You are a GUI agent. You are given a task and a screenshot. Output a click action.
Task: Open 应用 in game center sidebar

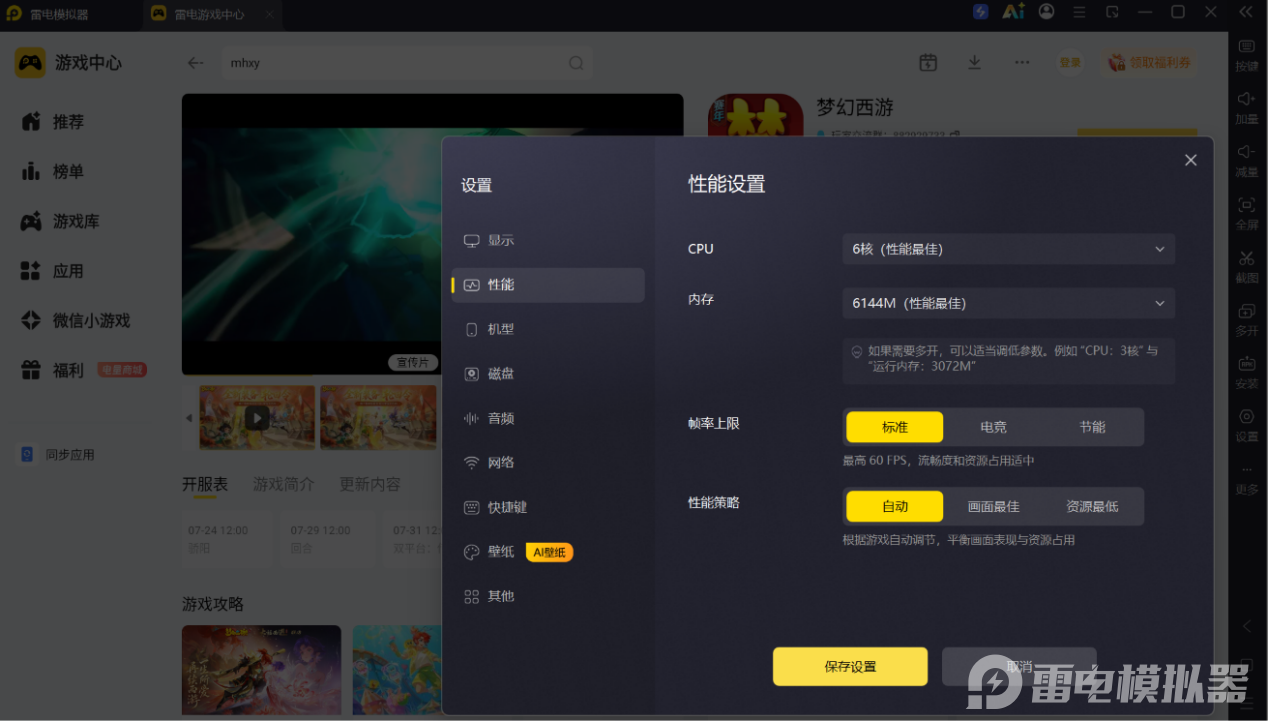click(x=67, y=271)
